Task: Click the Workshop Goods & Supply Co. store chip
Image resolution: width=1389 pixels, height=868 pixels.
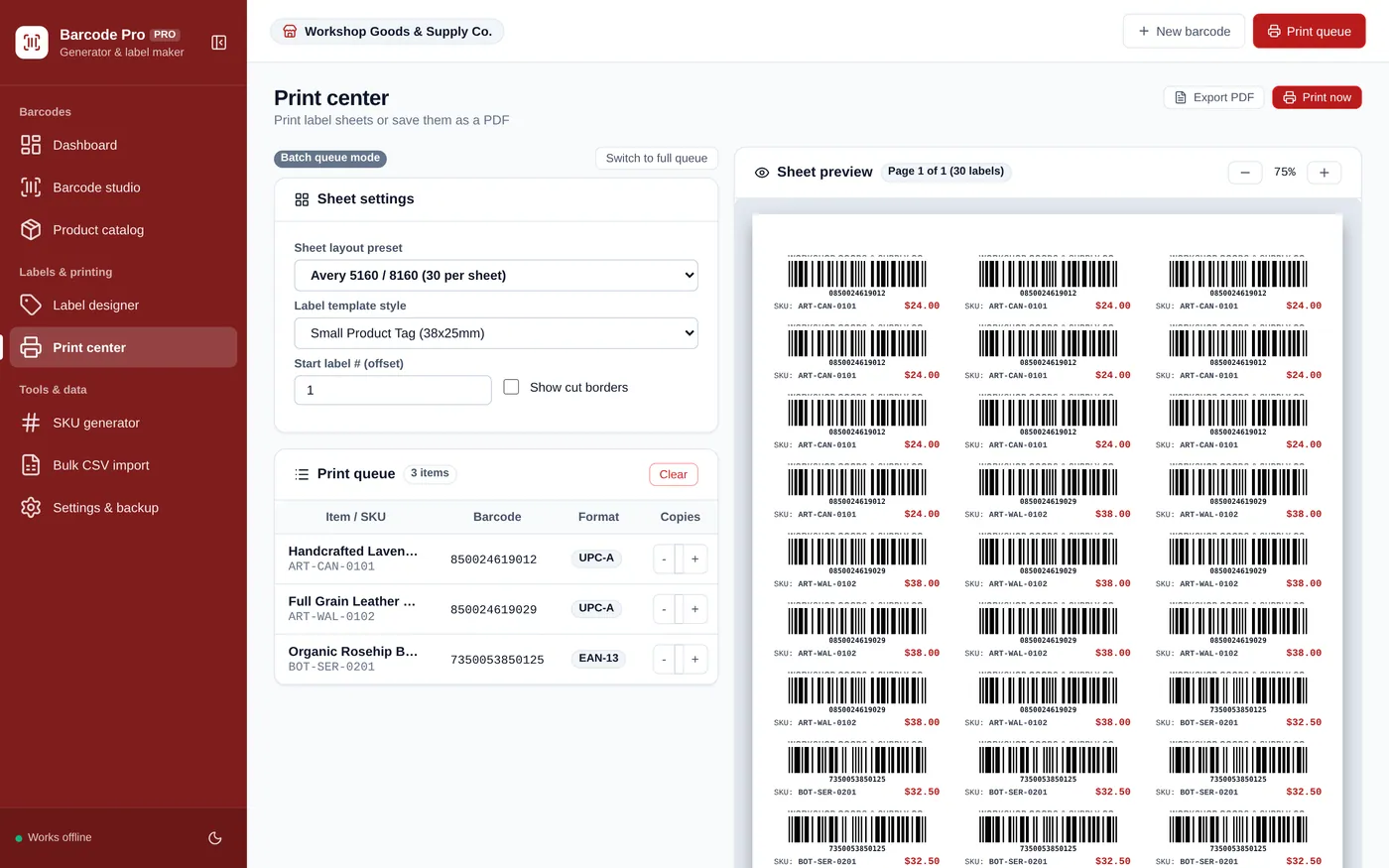Action: point(387,32)
